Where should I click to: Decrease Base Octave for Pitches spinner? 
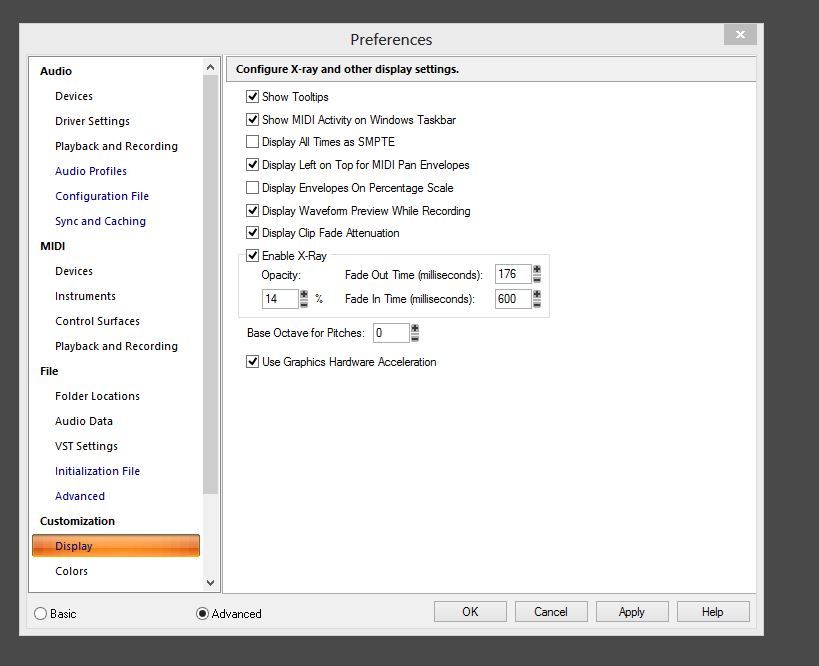coord(415,338)
